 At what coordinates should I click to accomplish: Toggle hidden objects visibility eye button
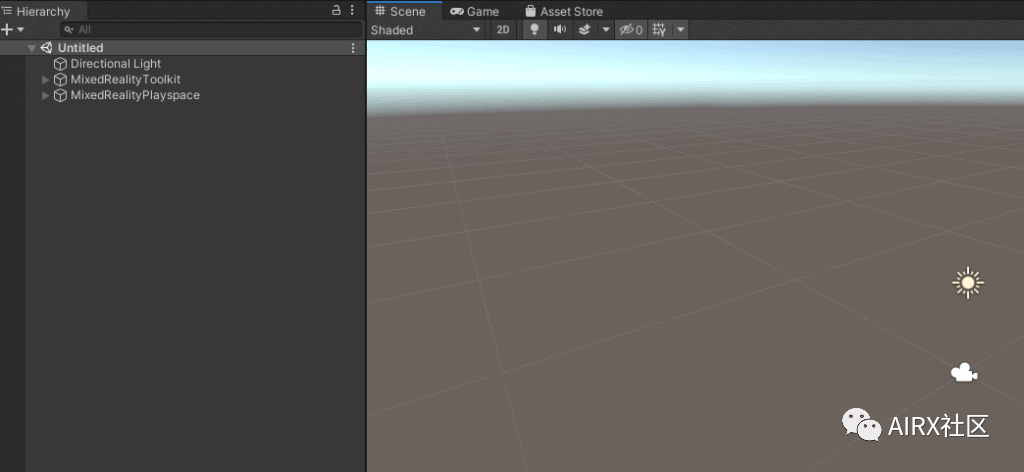(x=631, y=29)
